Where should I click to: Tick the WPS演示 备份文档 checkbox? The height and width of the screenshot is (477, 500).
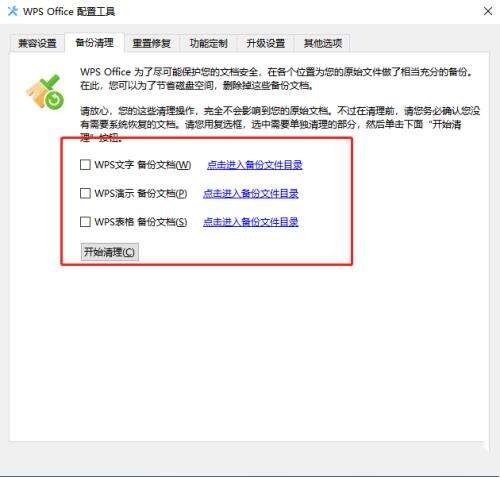tap(85, 193)
